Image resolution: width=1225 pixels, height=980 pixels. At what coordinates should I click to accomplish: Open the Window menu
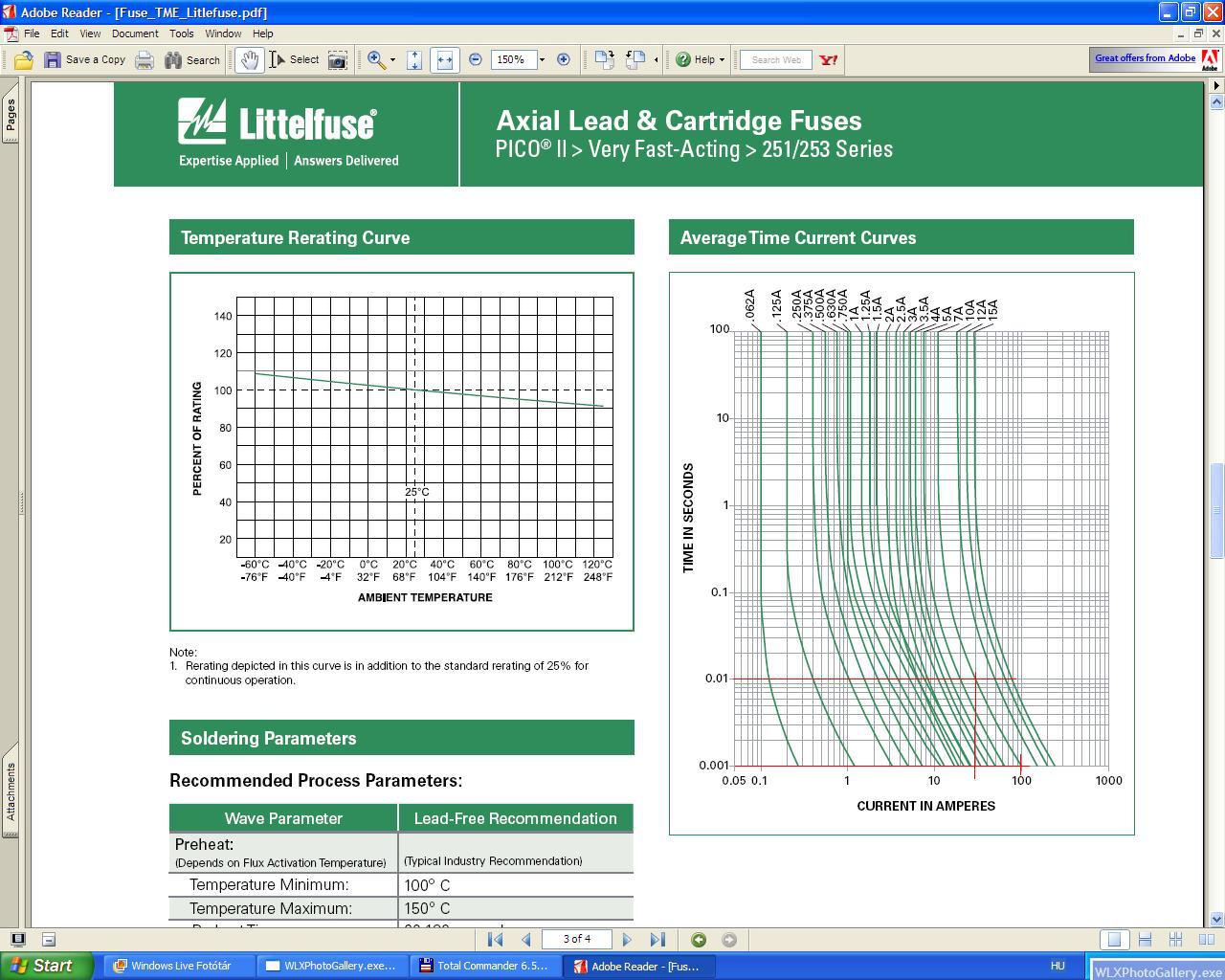(223, 33)
